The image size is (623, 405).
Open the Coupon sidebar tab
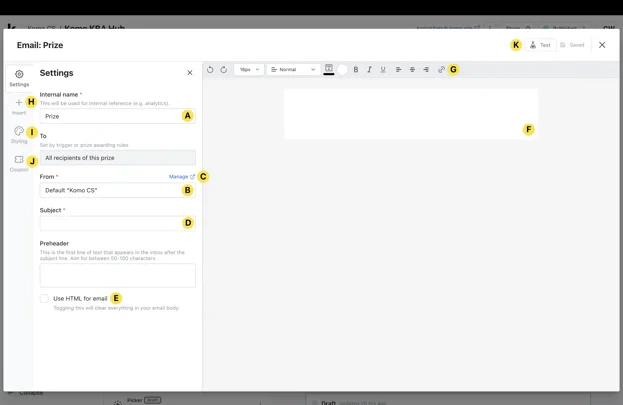[19, 163]
